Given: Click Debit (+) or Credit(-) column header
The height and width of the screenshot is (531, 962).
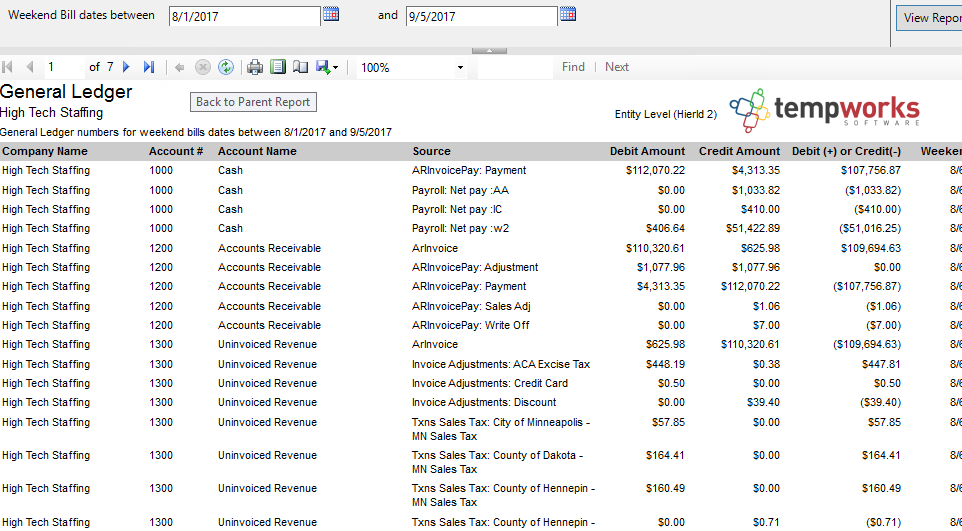Looking at the screenshot, I should [847, 151].
